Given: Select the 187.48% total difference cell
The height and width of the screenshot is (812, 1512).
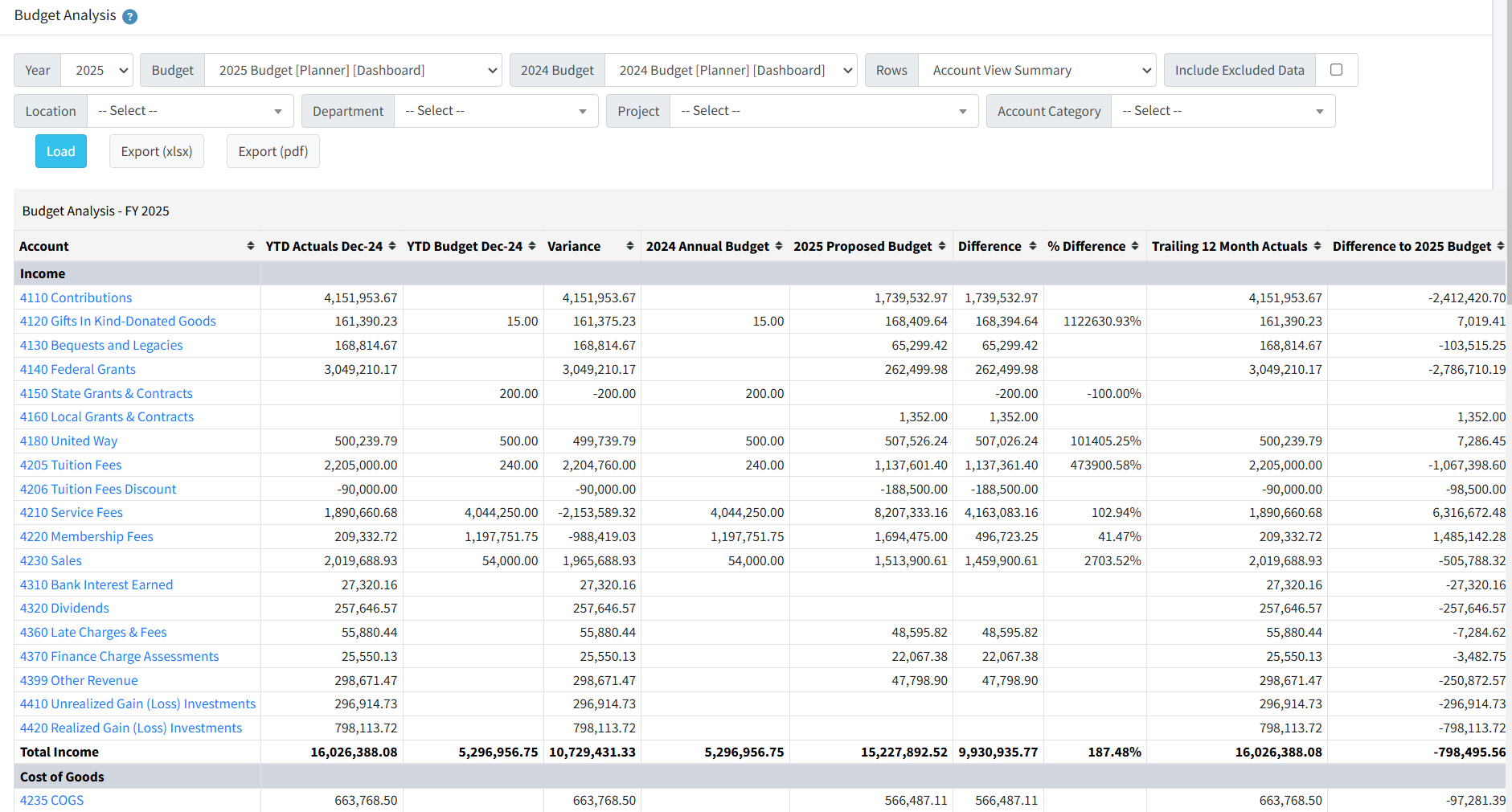Looking at the screenshot, I should coord(1114,752).
